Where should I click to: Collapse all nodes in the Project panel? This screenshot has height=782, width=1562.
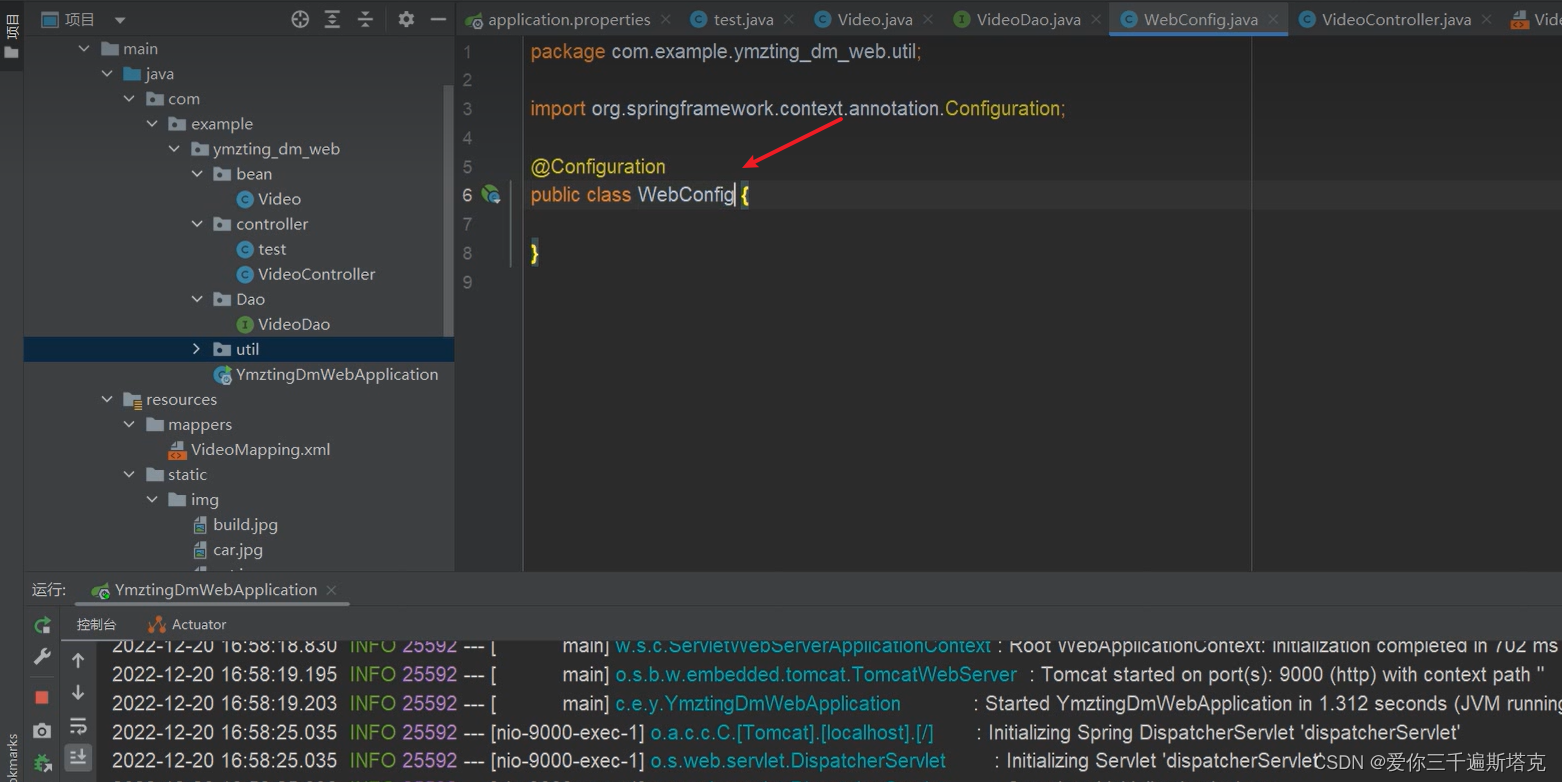tap(363, 18)
